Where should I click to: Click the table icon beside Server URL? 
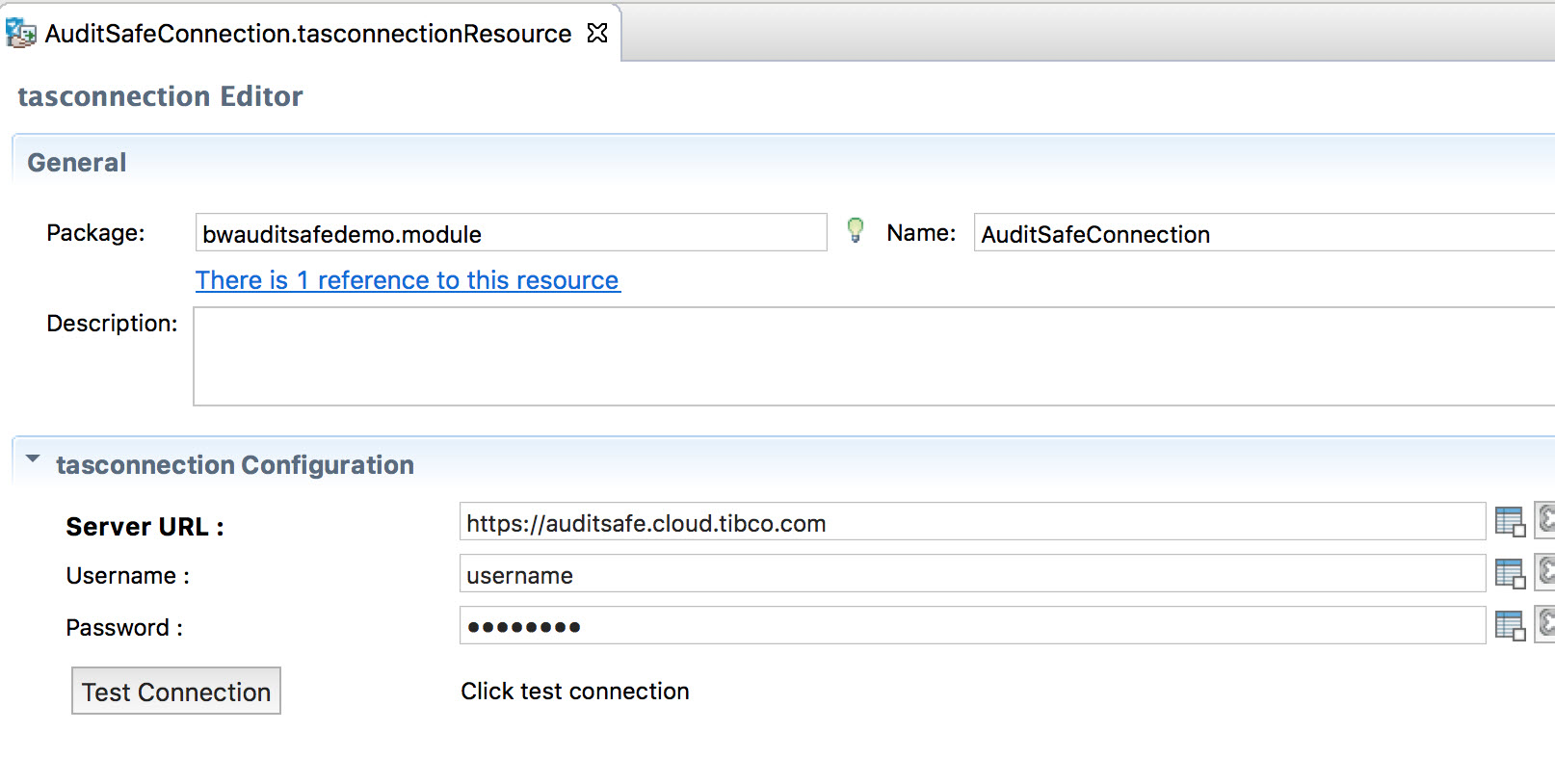(1509, 522)
